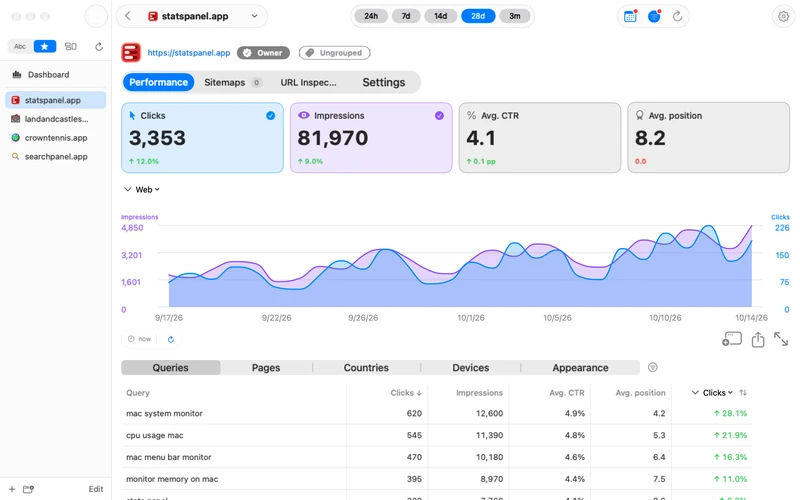Open the blue filter icon in toolbar
800x500 pixels.
click(654, 16)
